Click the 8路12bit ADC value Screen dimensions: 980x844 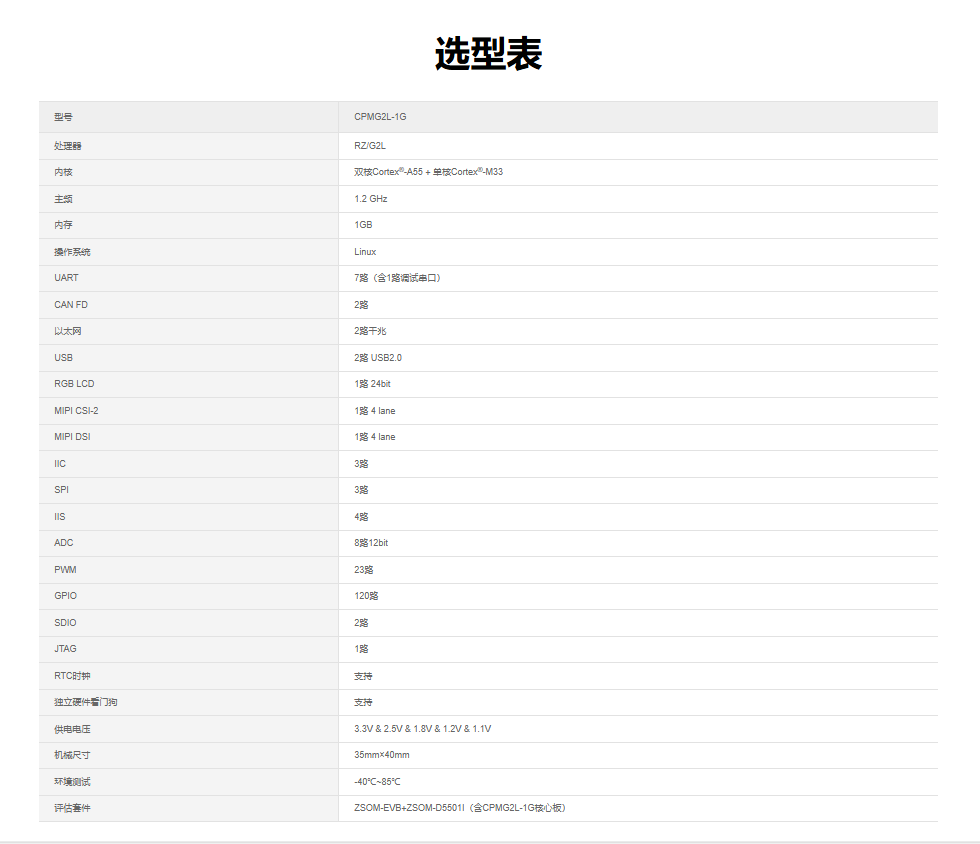pos(371,543)
